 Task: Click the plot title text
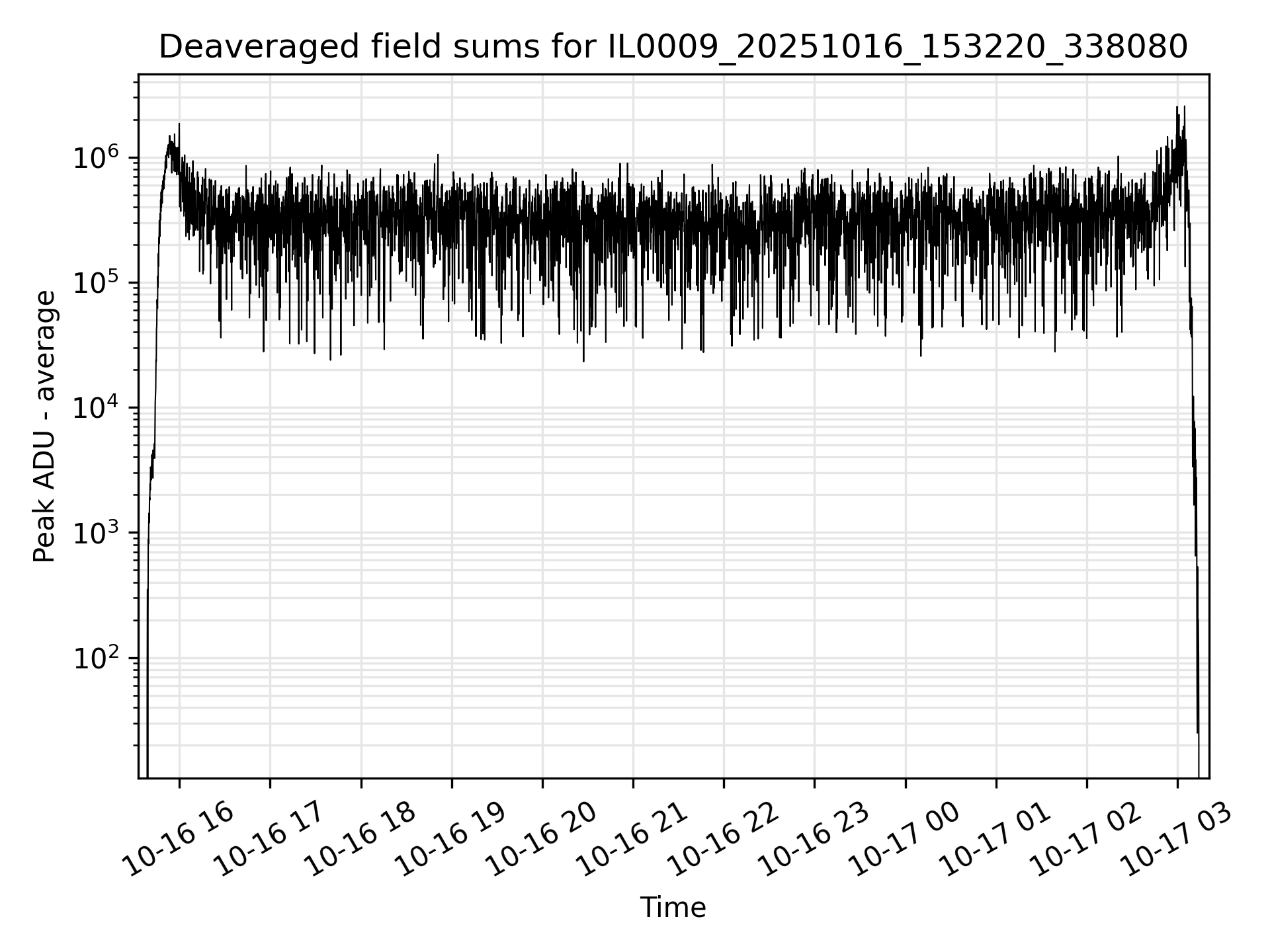pos(673,48)
